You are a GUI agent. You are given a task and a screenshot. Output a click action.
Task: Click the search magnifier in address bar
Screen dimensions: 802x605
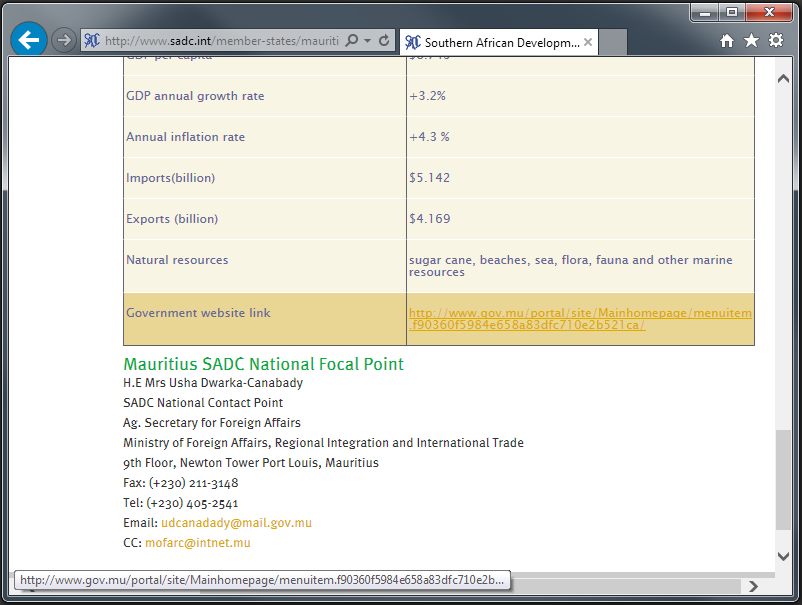coord(352,40)
